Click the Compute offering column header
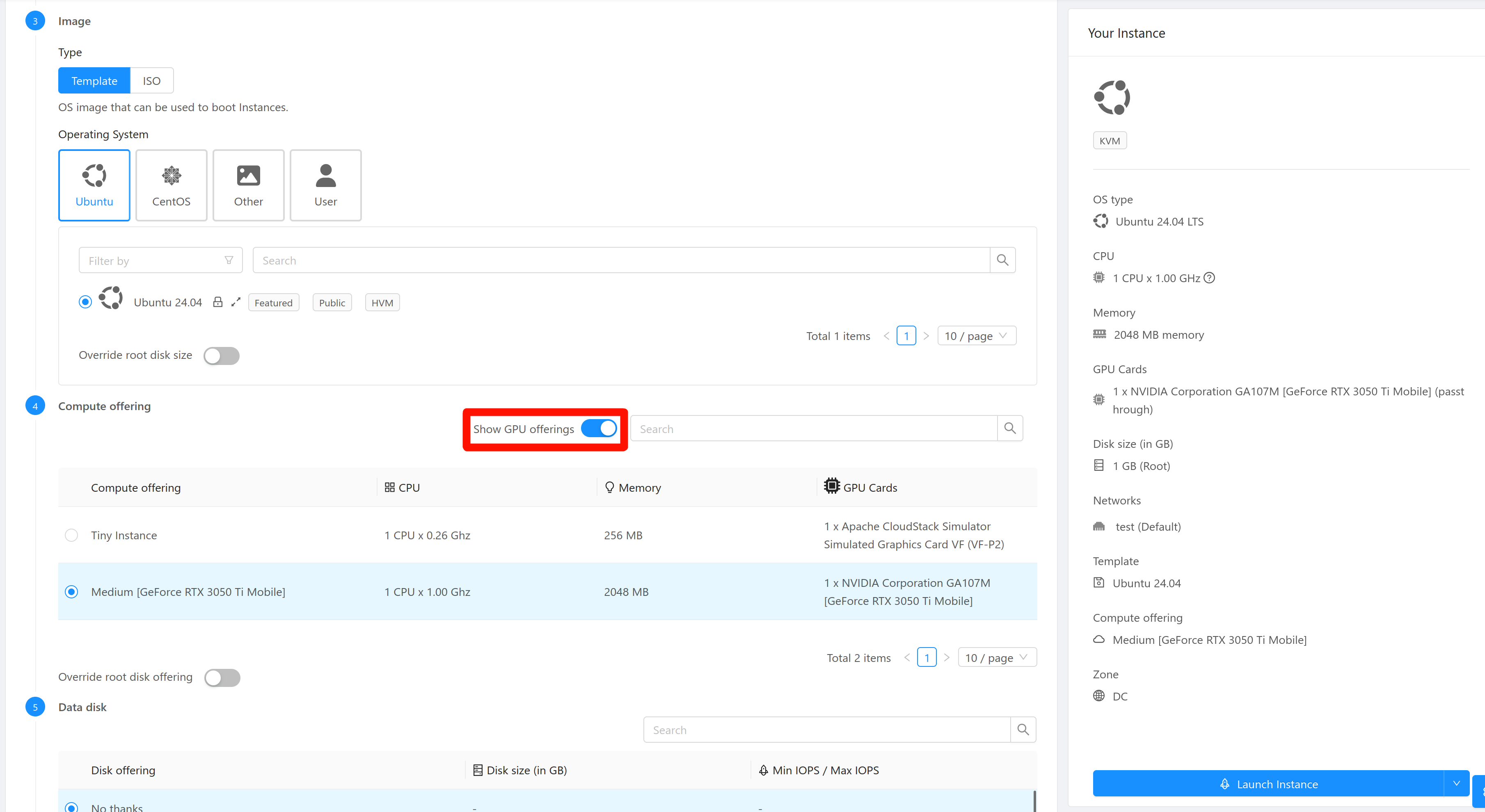 click(x=136, y=488)
